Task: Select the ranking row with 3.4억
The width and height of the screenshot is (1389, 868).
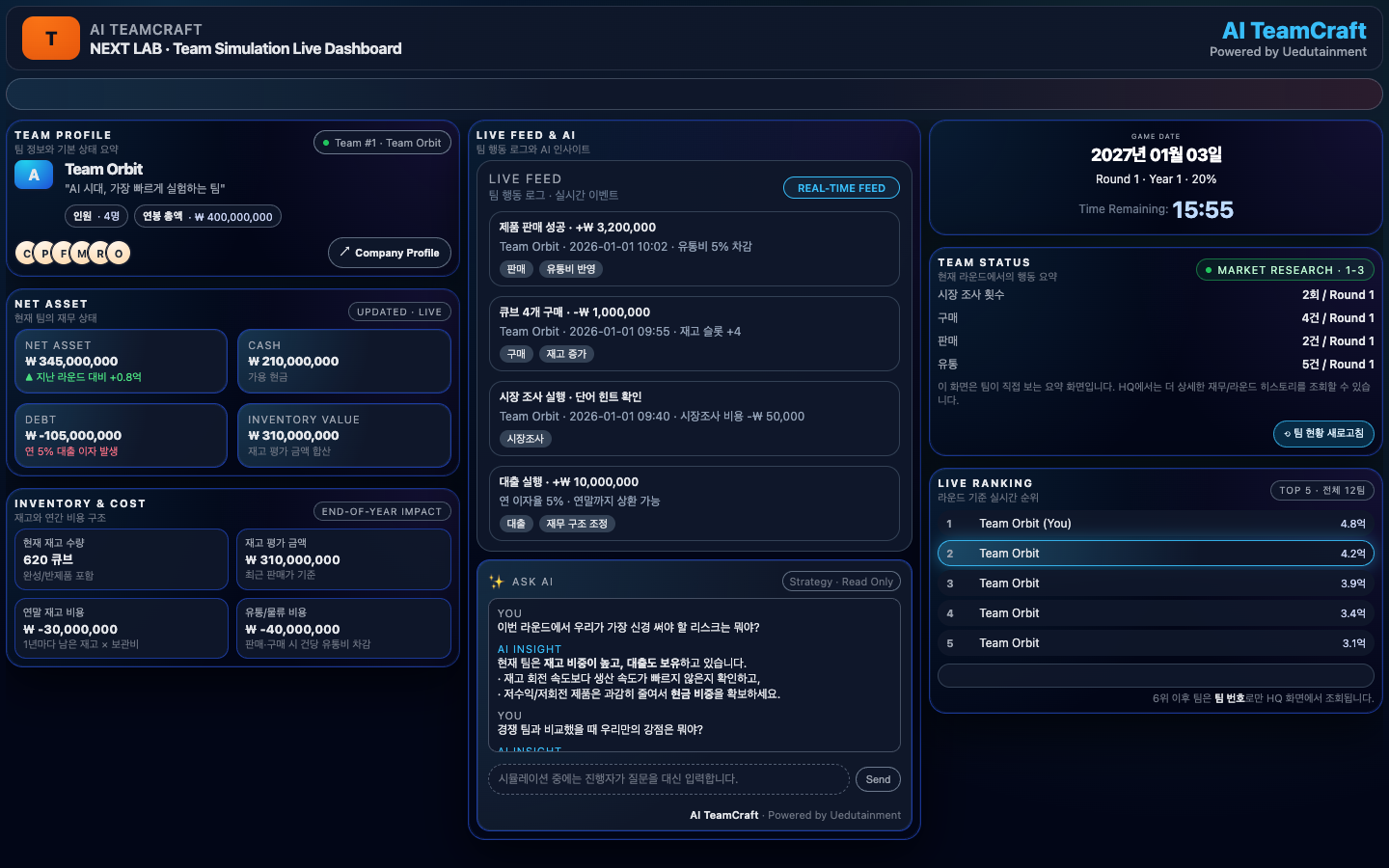Action: (x=1156, y=613)
